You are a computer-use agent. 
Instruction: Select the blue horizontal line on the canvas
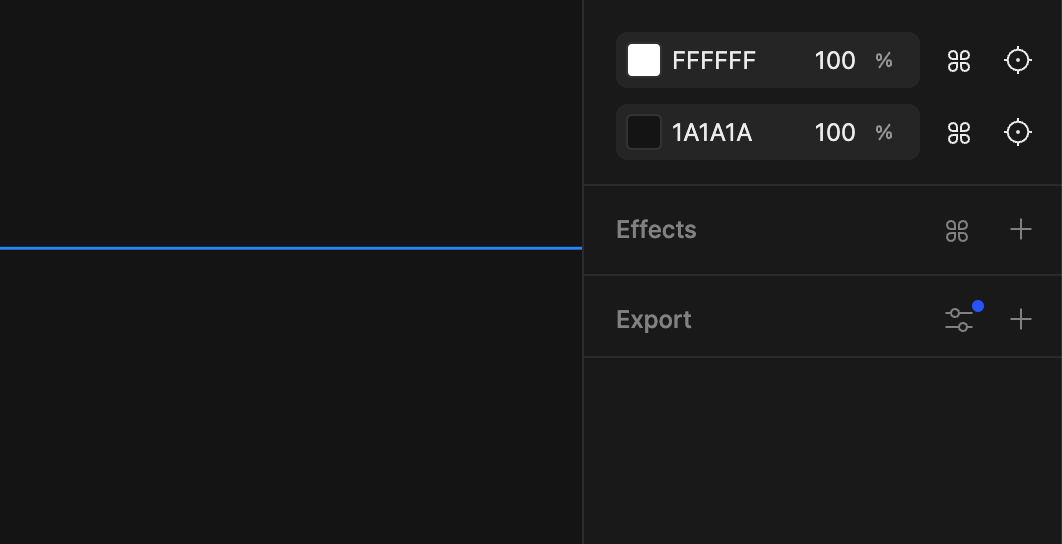coord(290,247)
